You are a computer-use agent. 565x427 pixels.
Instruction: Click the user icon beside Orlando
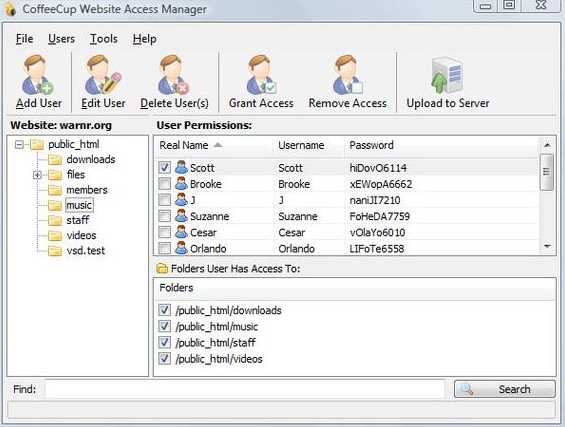pyautogui.click(x=181, y=248)
